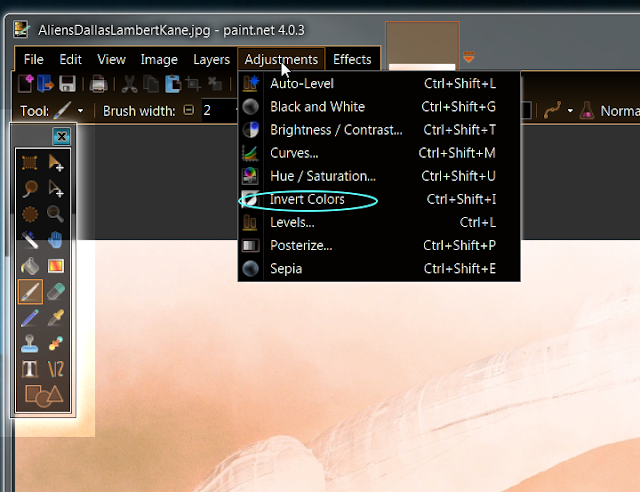Select the Zoom magnifier tool

click(x=56, y=214)
